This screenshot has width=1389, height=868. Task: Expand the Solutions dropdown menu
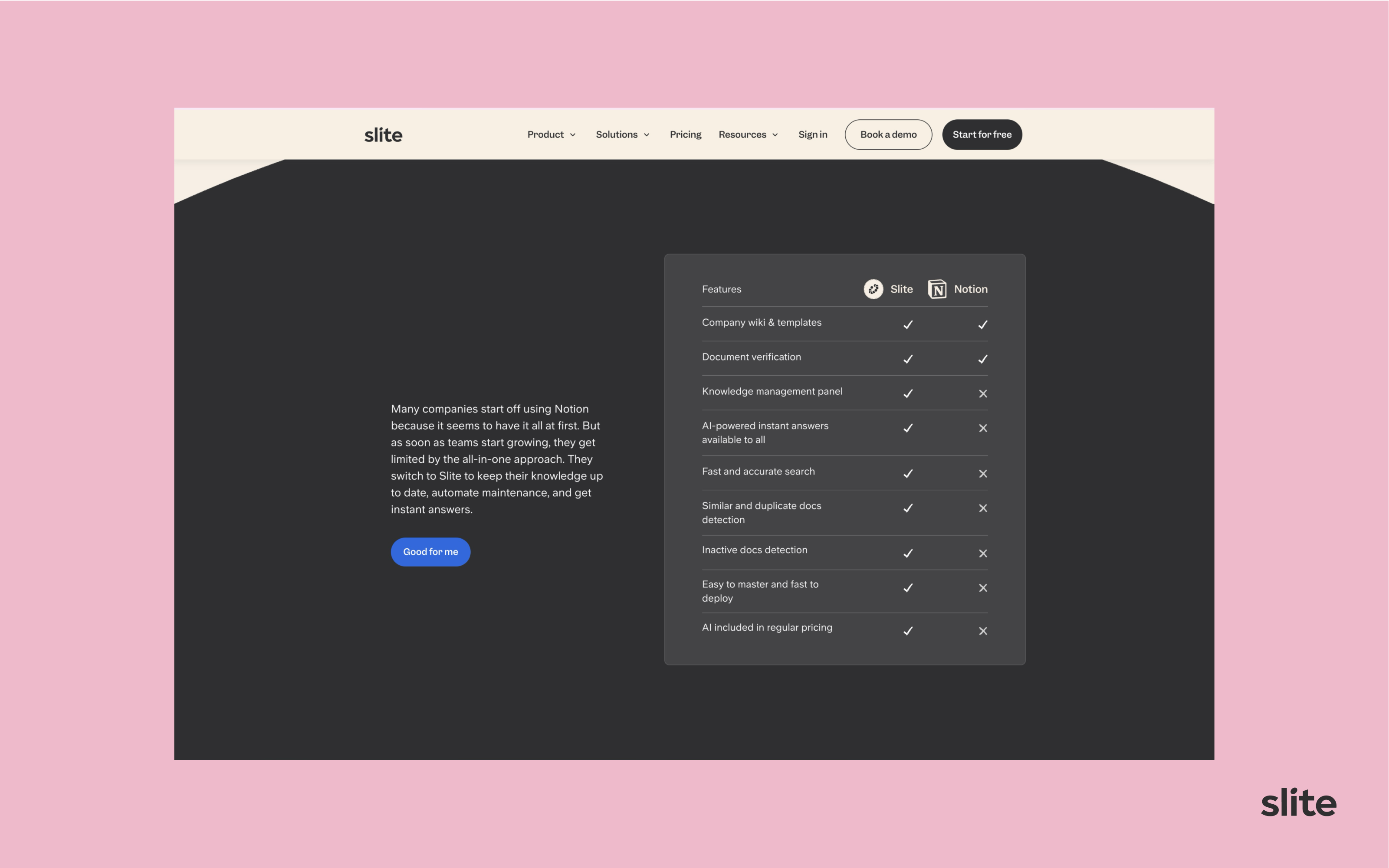coord(622,134)
